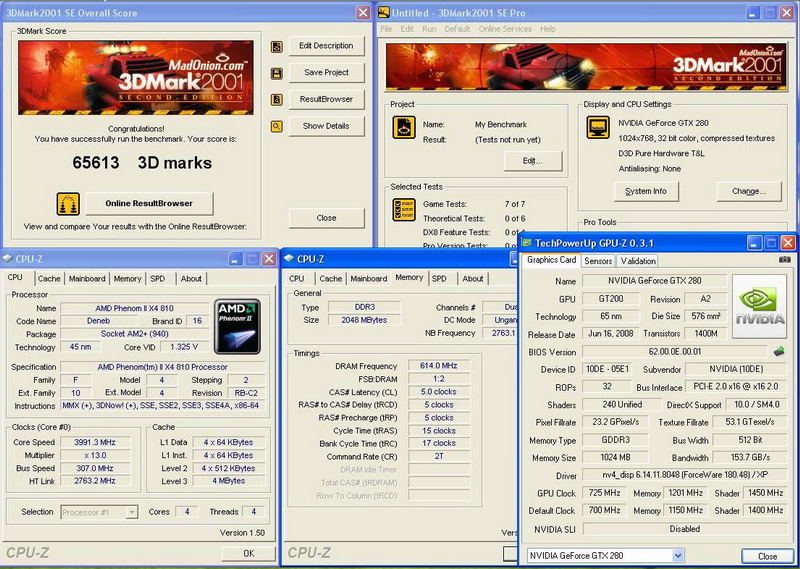Open the Online ResultBrowser
Screen dimensions: 800x569
(149, 203)
